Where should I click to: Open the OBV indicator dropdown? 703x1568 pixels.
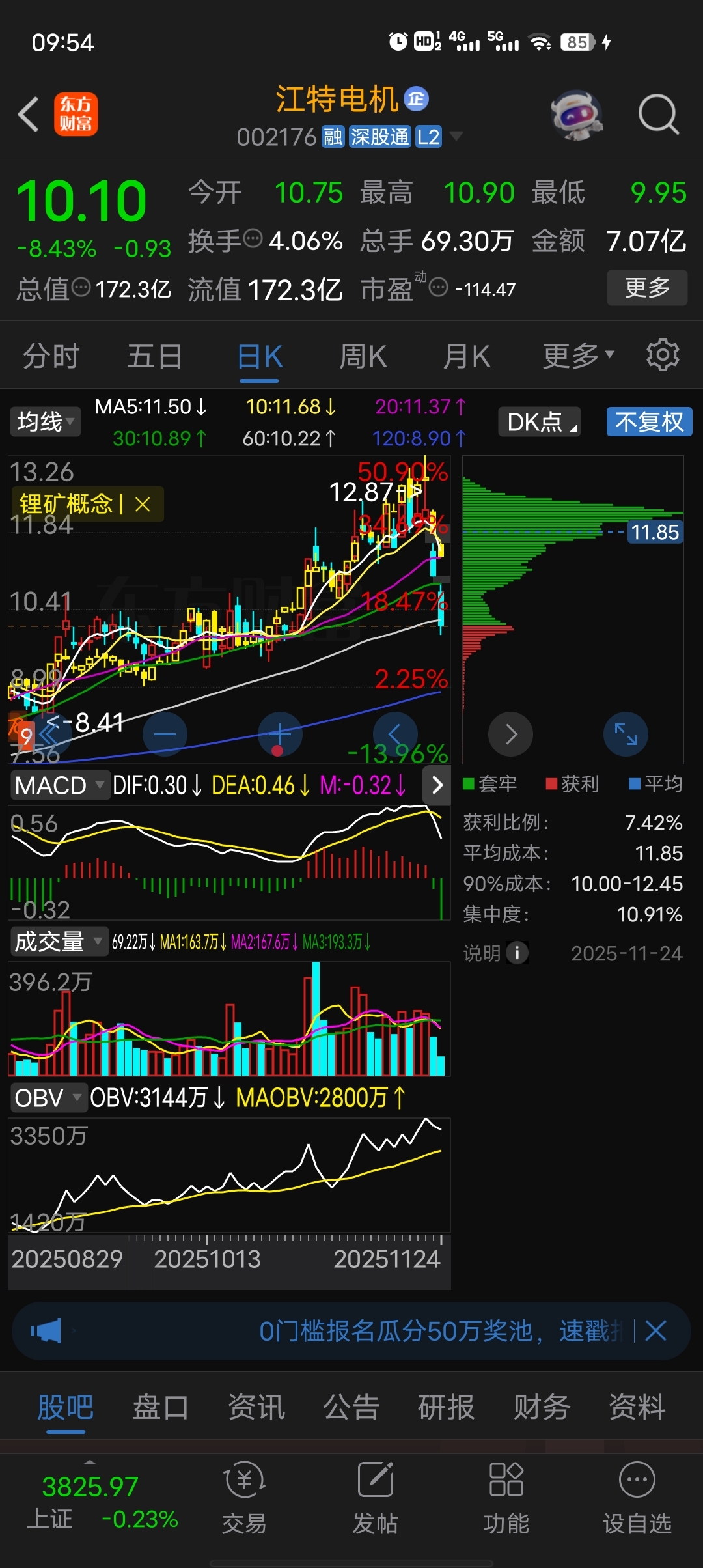click(48, 1098)
